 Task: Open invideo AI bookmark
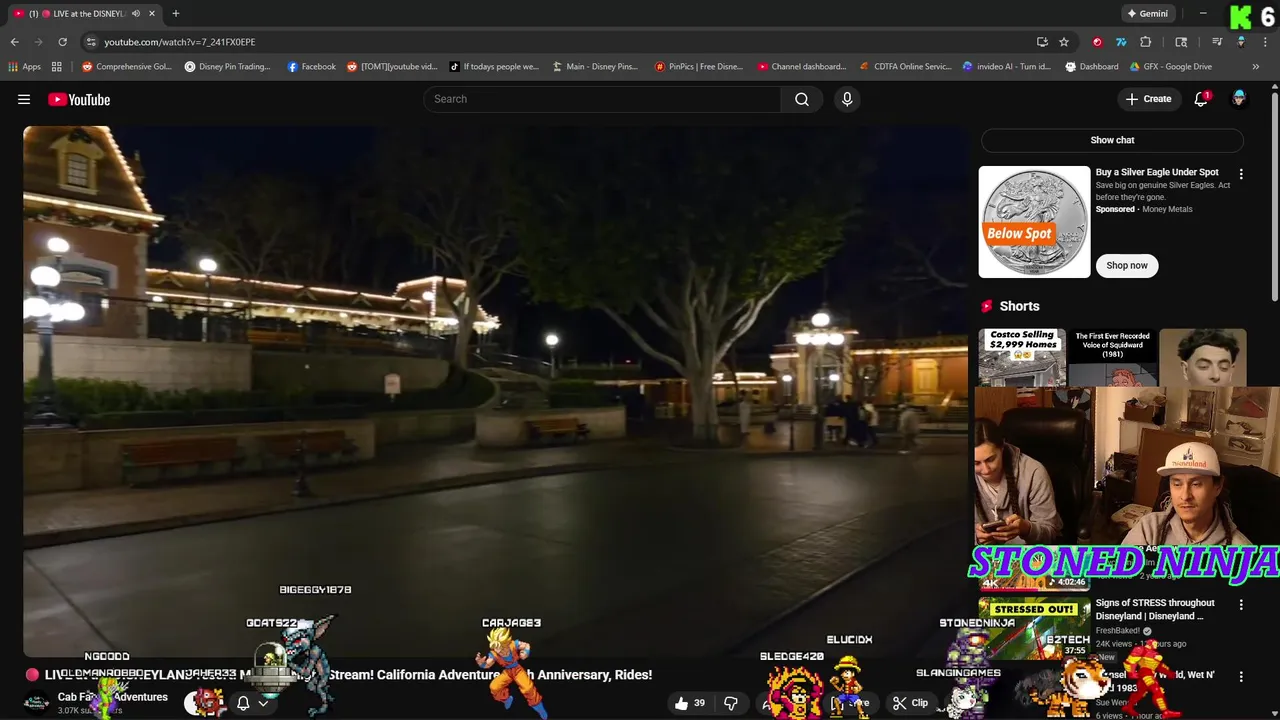pos(1007,67)
